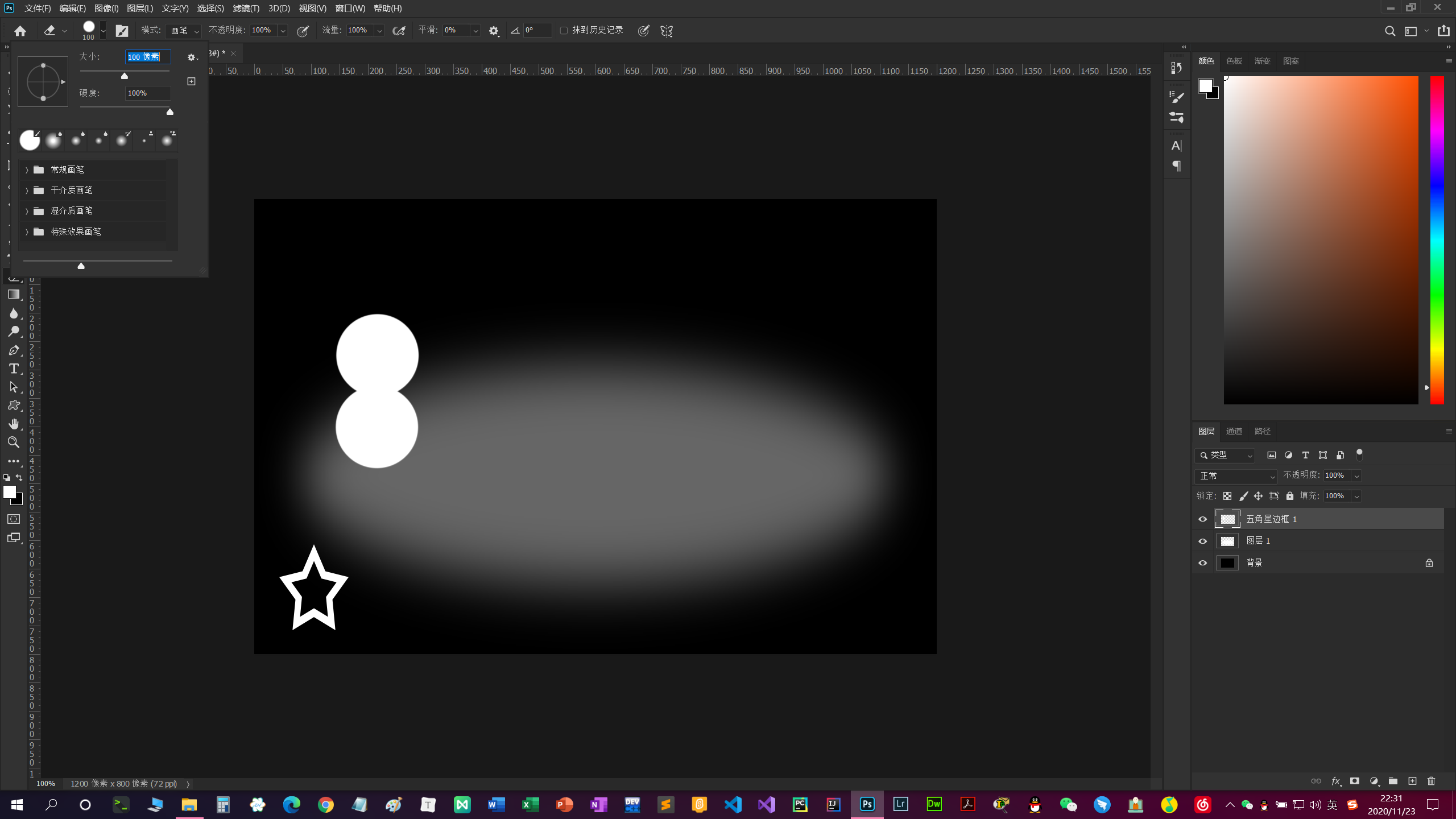
Task: Open Paragraph panel icon
Action: [x=1176, y=166]
